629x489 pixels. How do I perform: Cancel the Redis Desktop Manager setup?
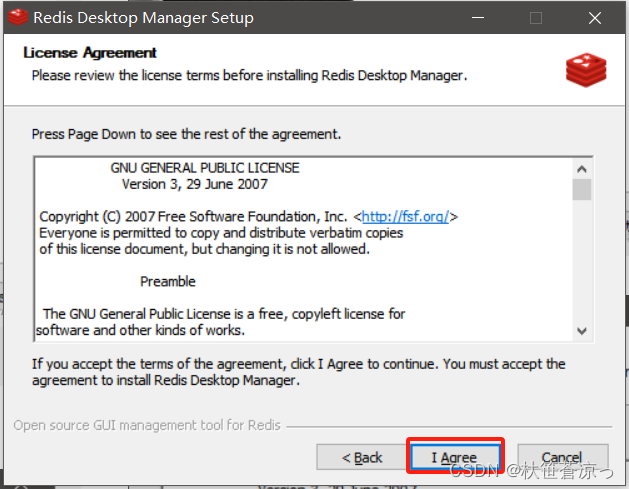[x=563, y=457]
